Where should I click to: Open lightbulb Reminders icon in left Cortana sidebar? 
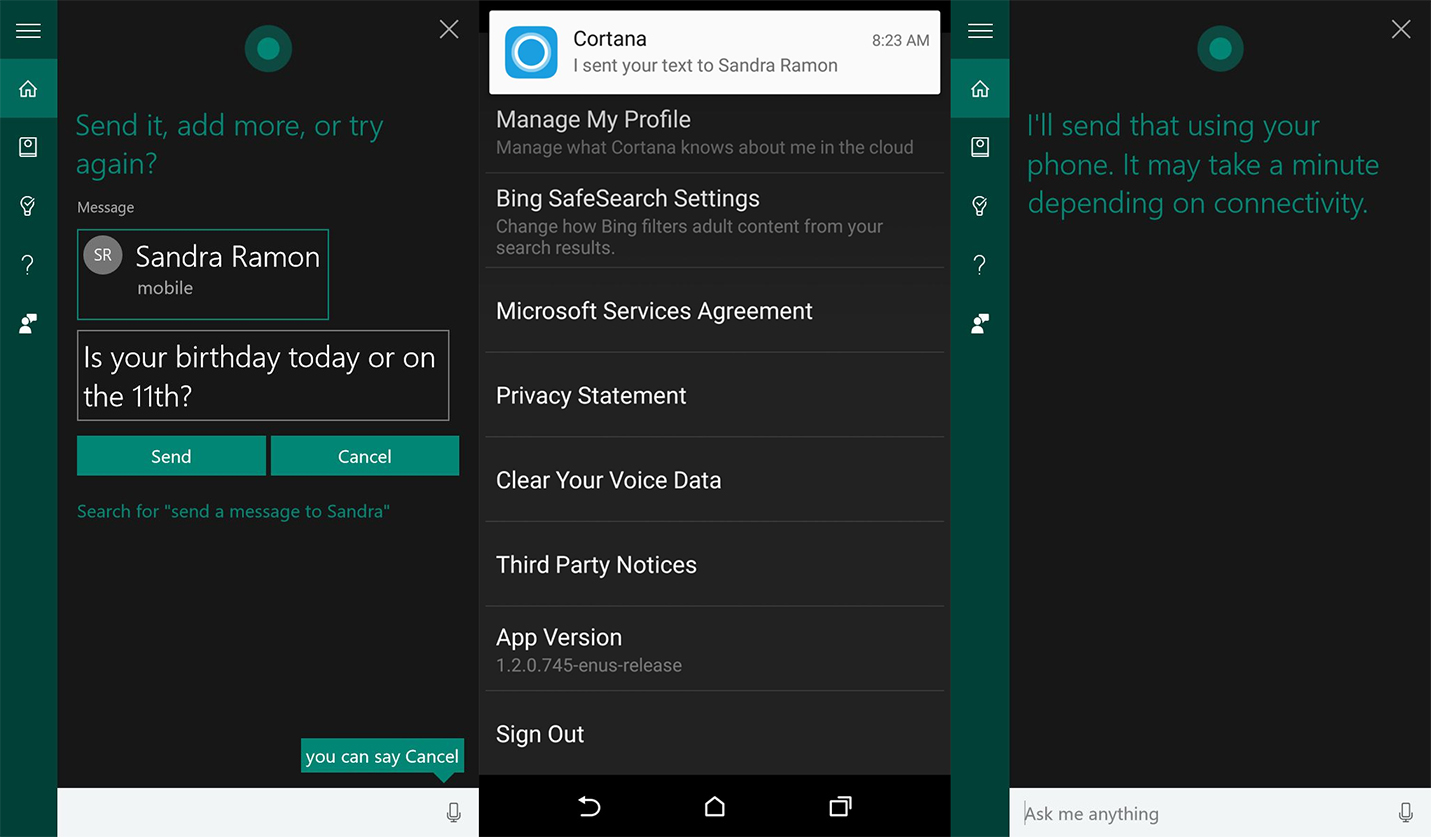pos(28,206)
